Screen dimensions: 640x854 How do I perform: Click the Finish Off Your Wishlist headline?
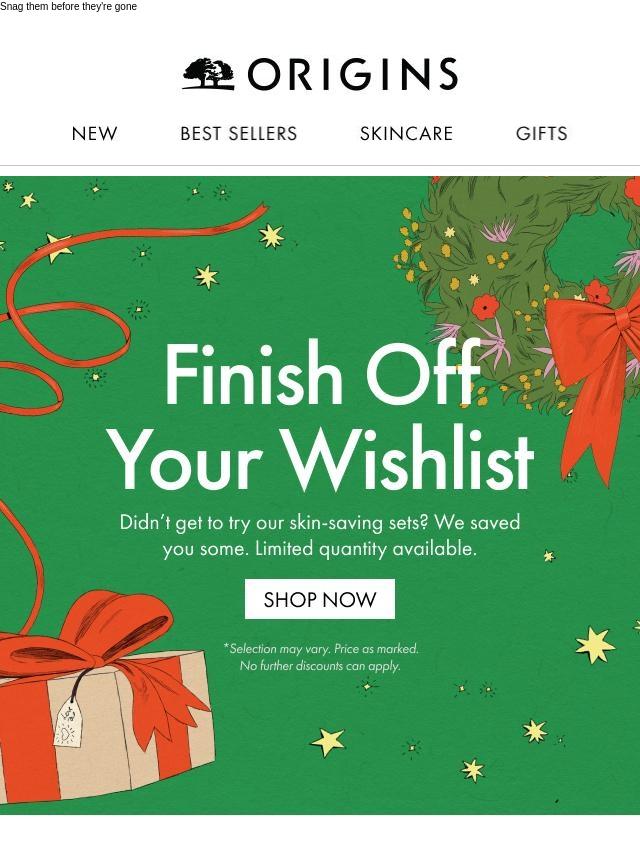tap(321, 414)
